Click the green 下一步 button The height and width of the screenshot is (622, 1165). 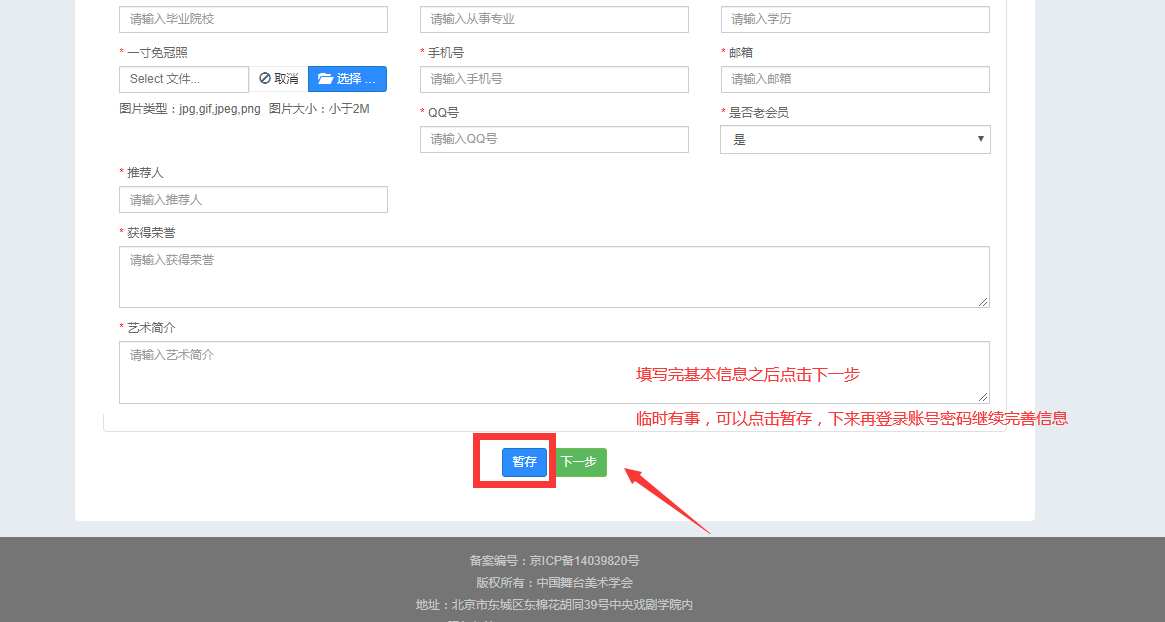click(x=579, y=462)
